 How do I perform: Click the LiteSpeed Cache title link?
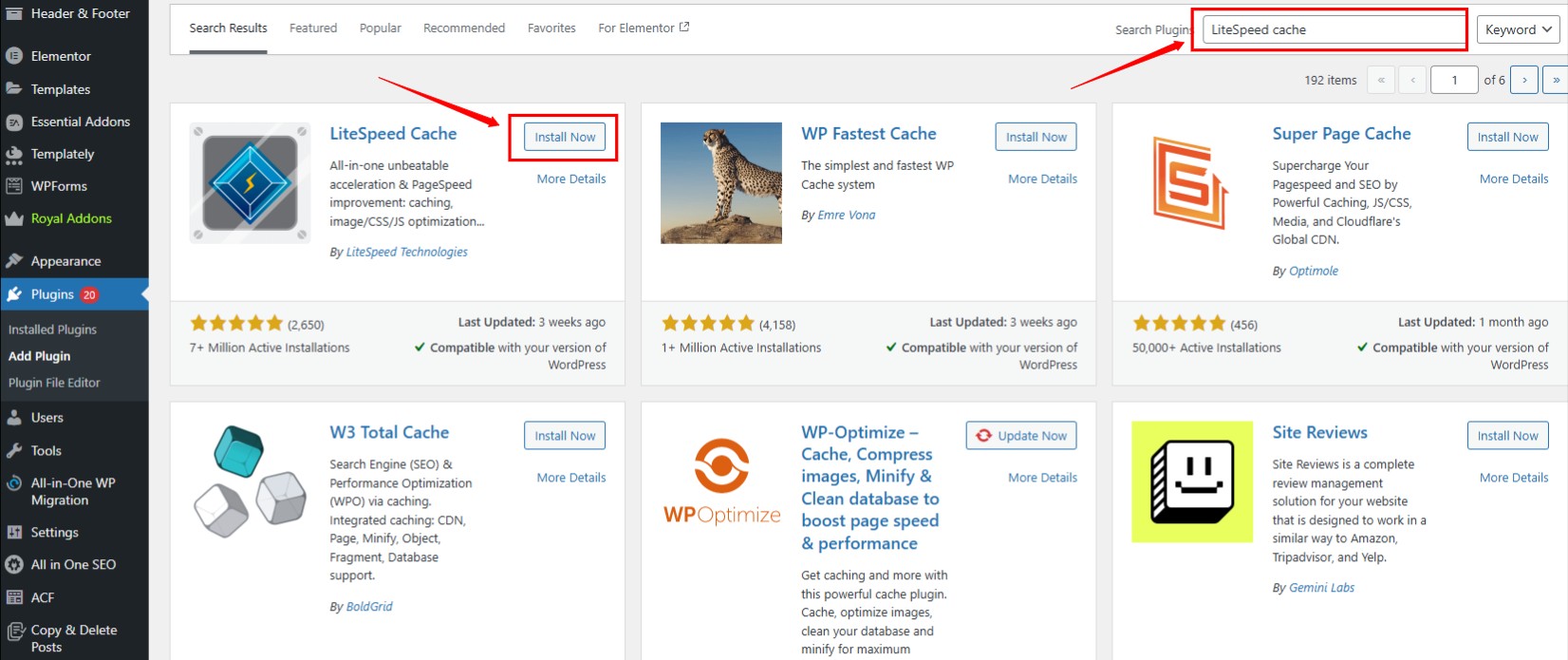click(393, 134)
